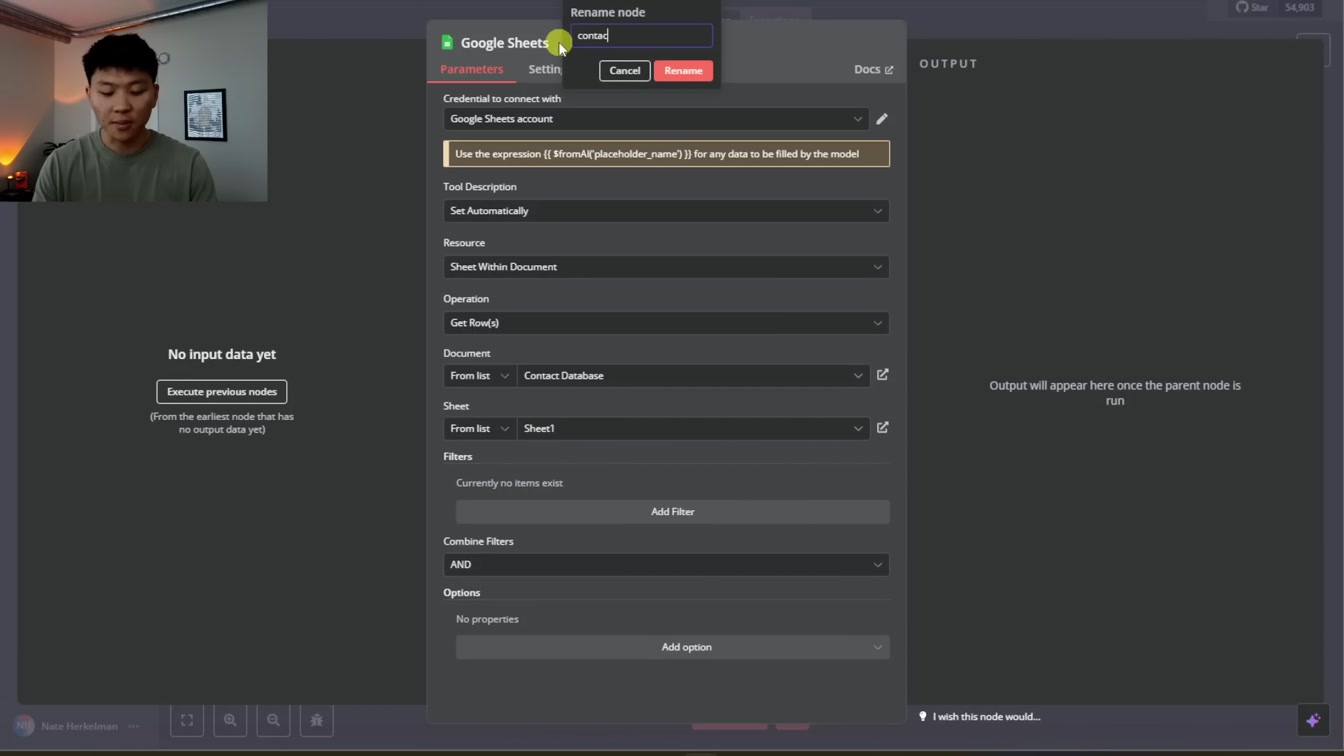Select Sheet1 sheet dropdown
Image resolution: width=1344 pixels, height=756 pixels.
point(693,428)
